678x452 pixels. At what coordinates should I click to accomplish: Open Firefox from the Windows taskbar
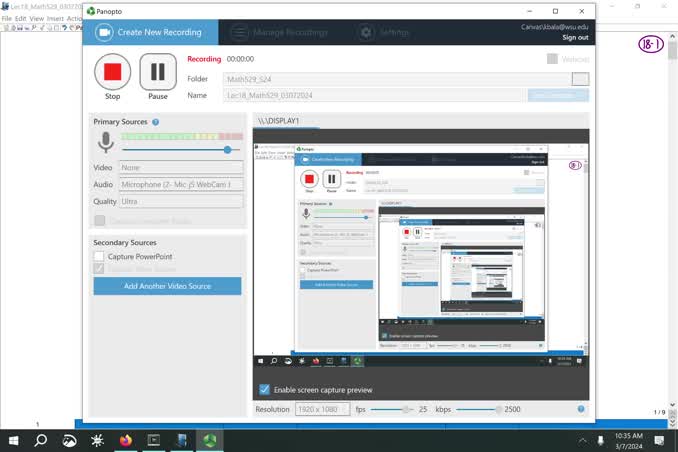[125, 440]
